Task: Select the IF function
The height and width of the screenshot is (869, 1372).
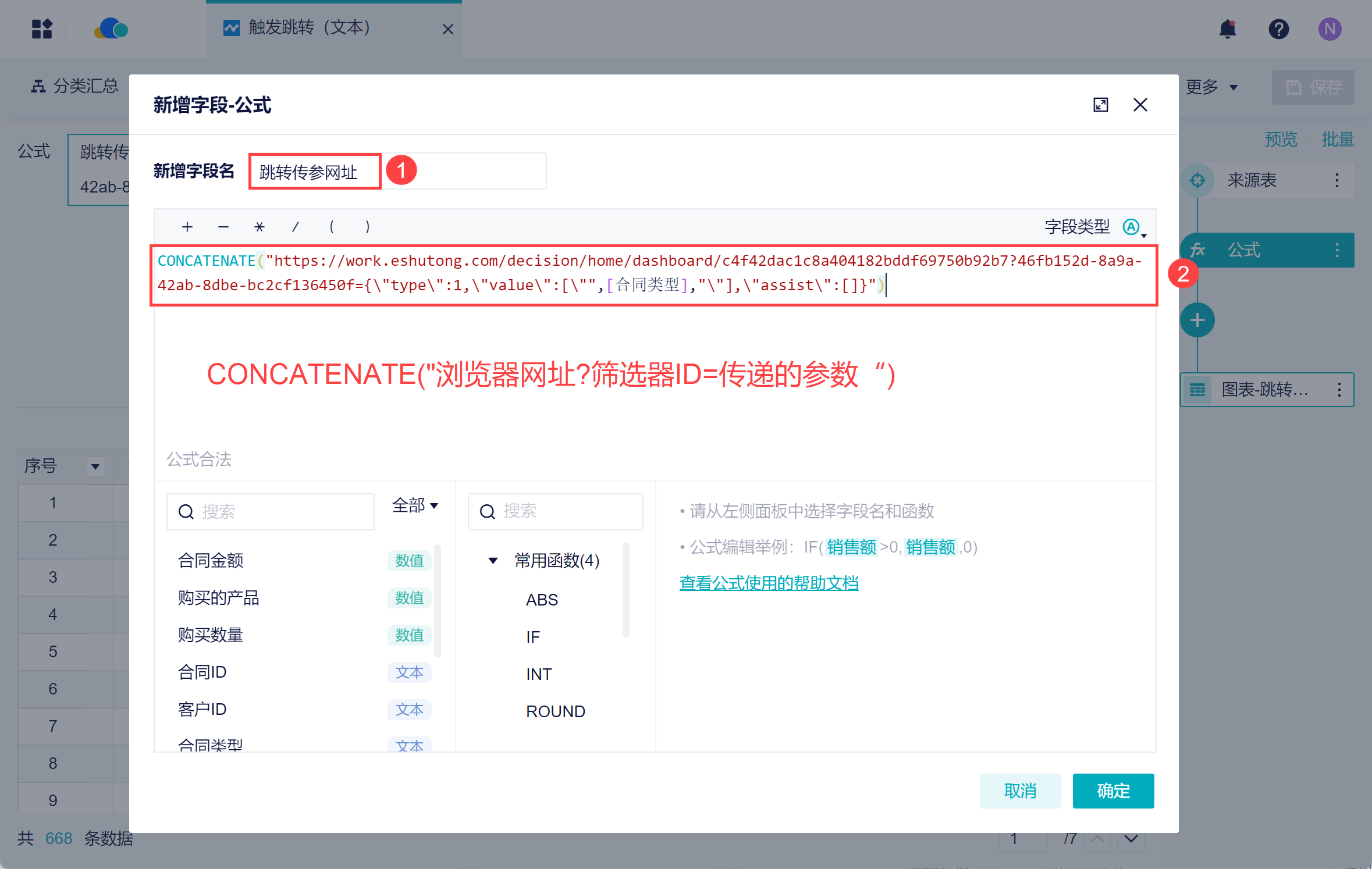Action: click(533, 637)
